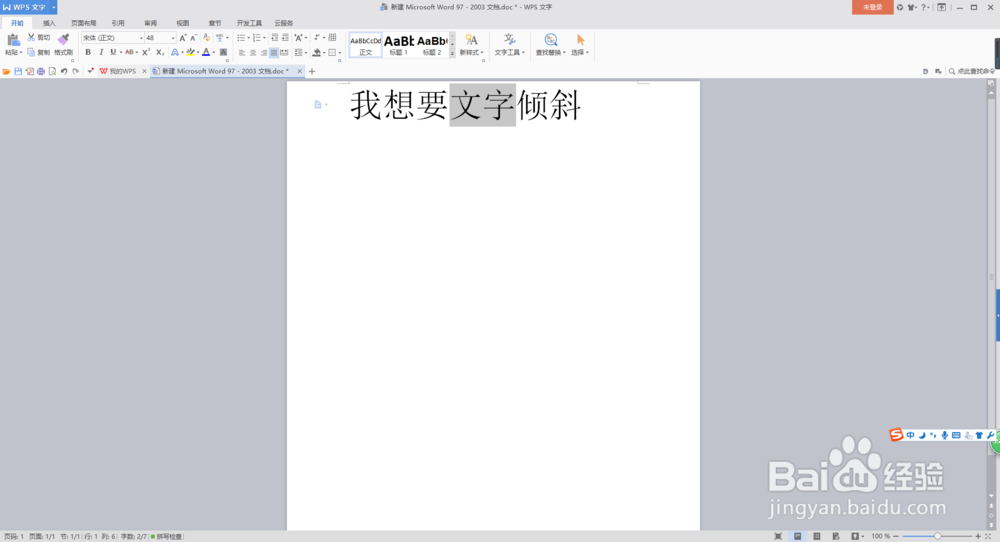The width and height of the screenshot is (1000, 542).
Task: Click the increase indent icon
Action: 285,38
